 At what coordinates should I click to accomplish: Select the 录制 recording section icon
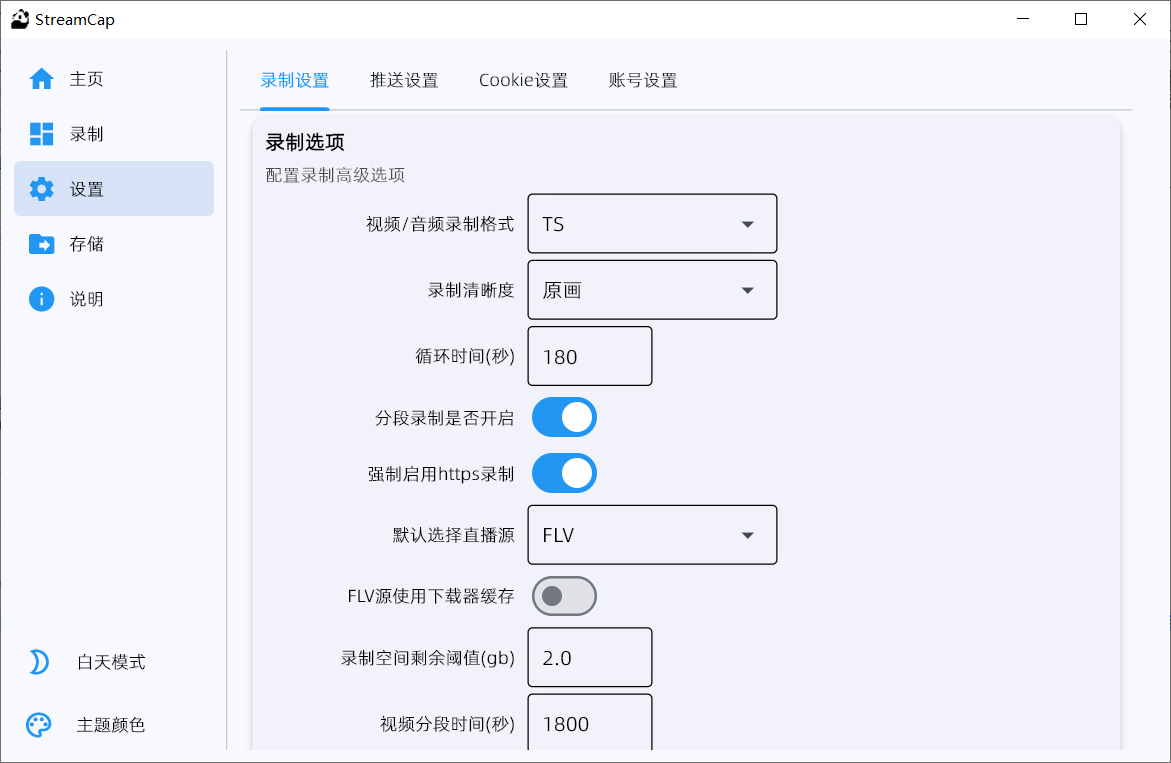[40, 133]
